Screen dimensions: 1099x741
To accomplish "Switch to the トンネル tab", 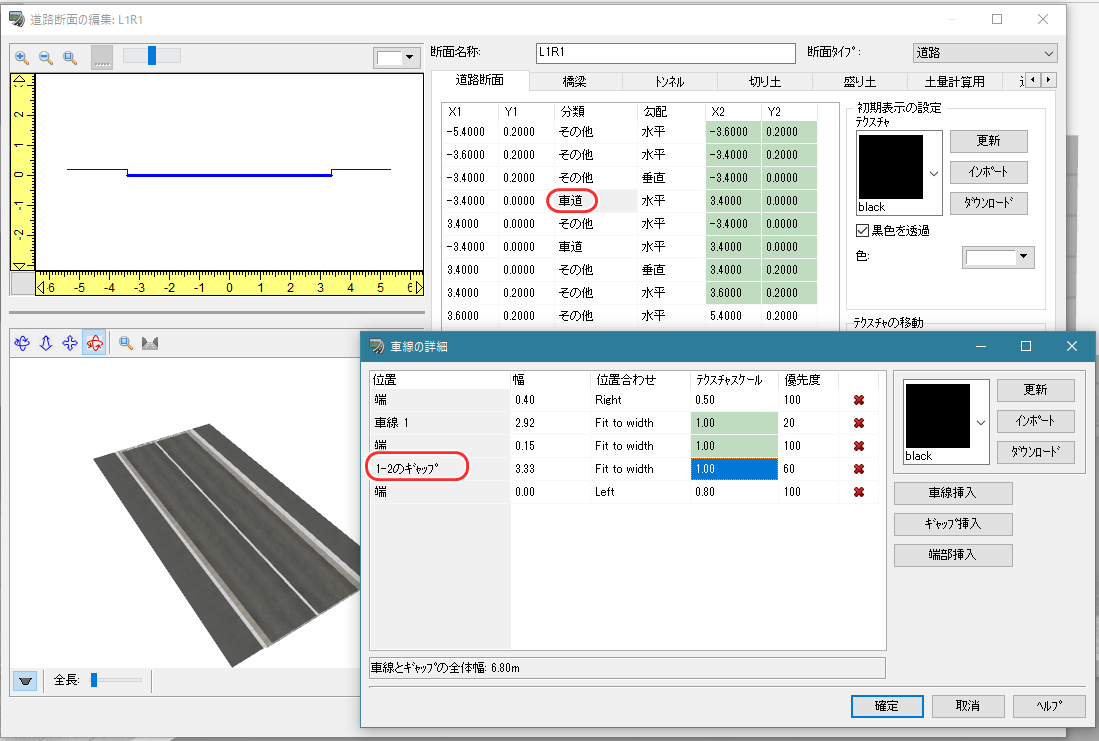I will coord(669,82).
